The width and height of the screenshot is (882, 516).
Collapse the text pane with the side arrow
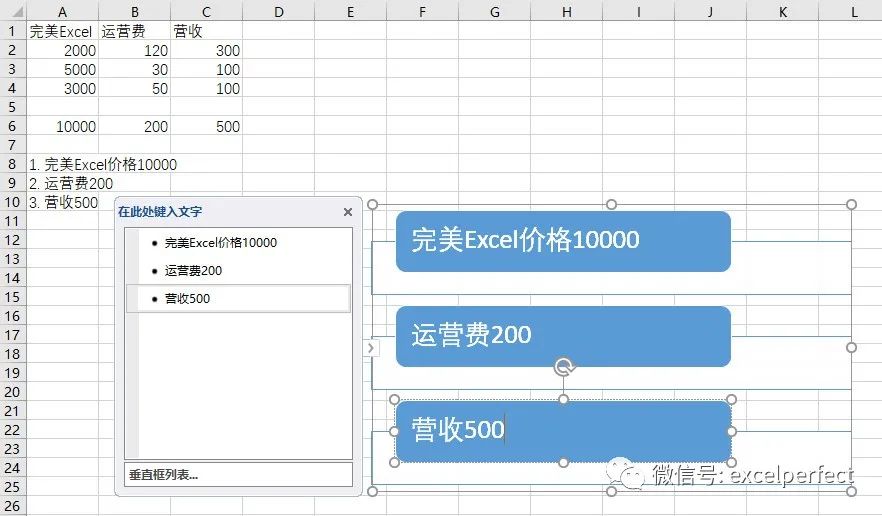(x=371, y=348)
